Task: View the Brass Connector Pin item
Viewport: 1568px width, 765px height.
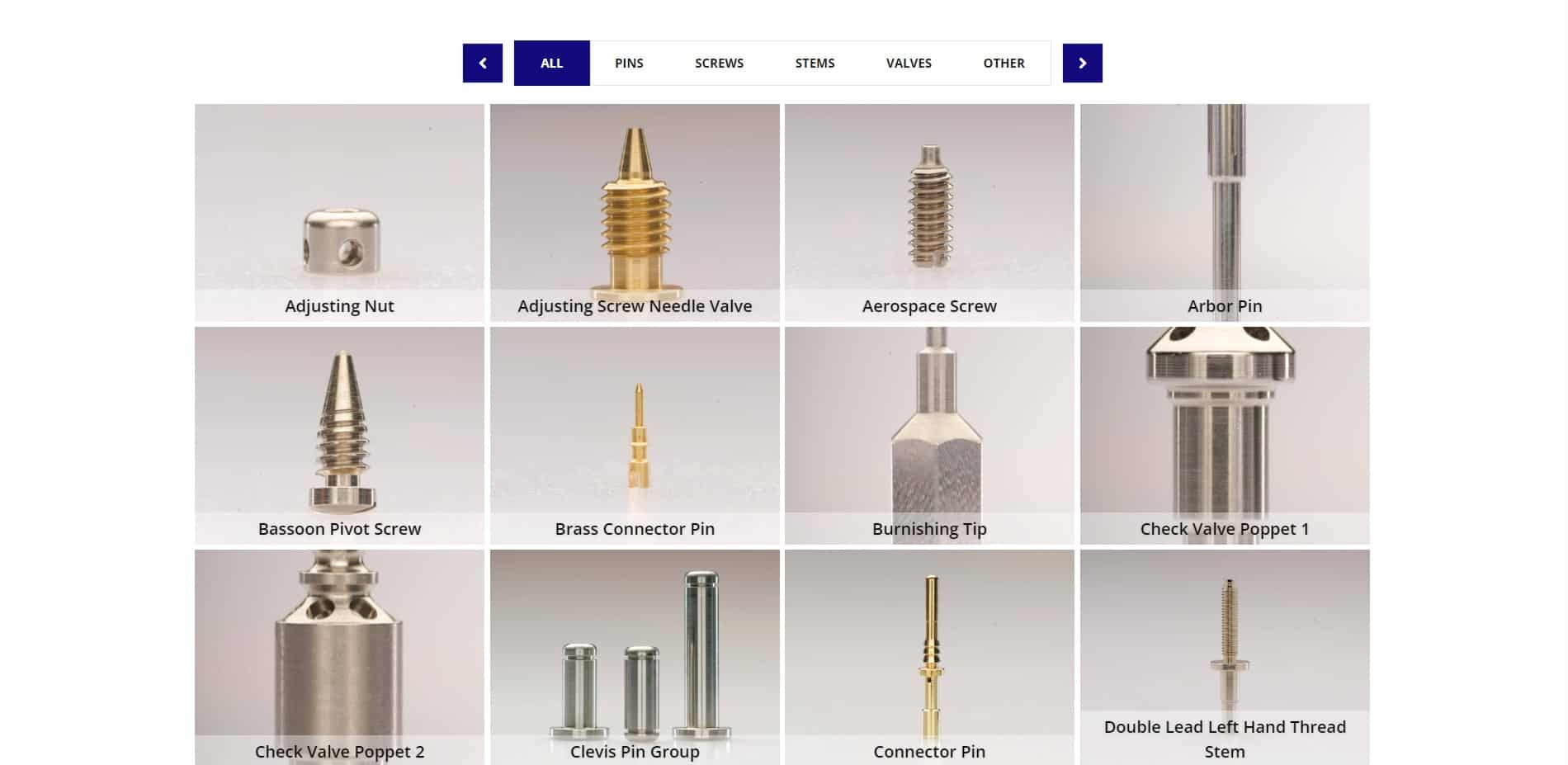Action: pos(635,436)
